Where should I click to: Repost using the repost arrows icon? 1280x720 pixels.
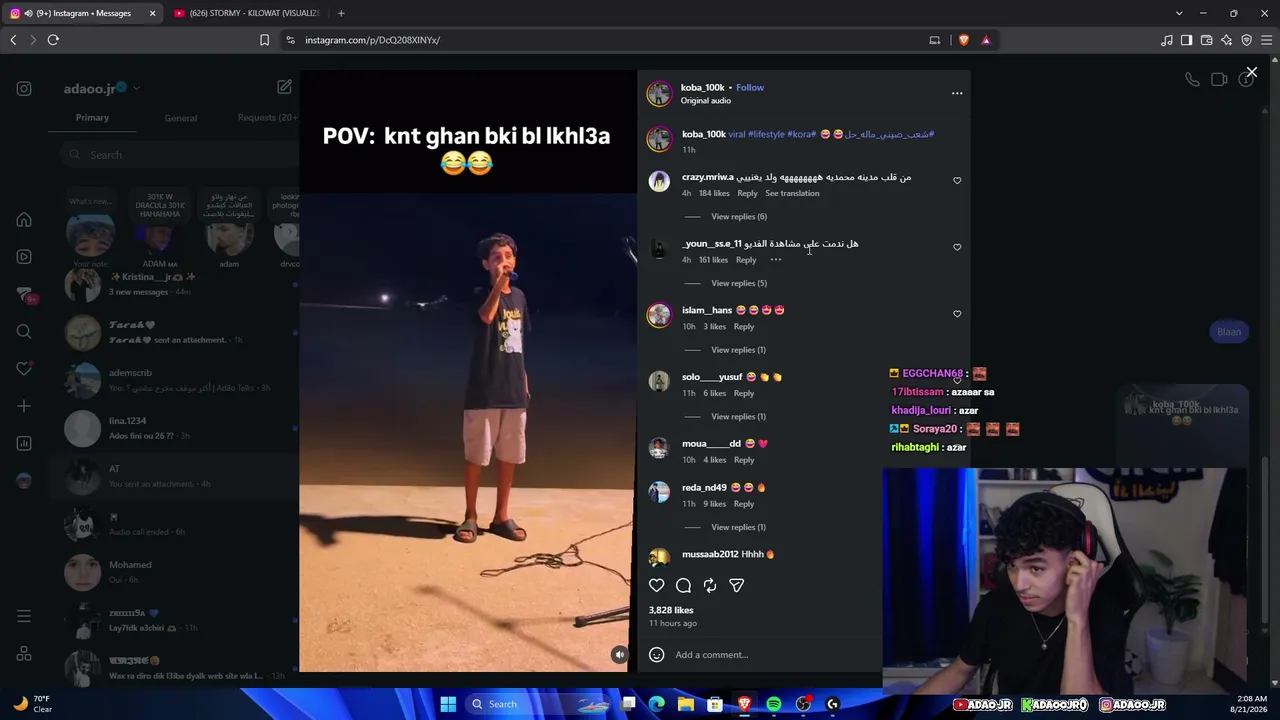[710, 585]
